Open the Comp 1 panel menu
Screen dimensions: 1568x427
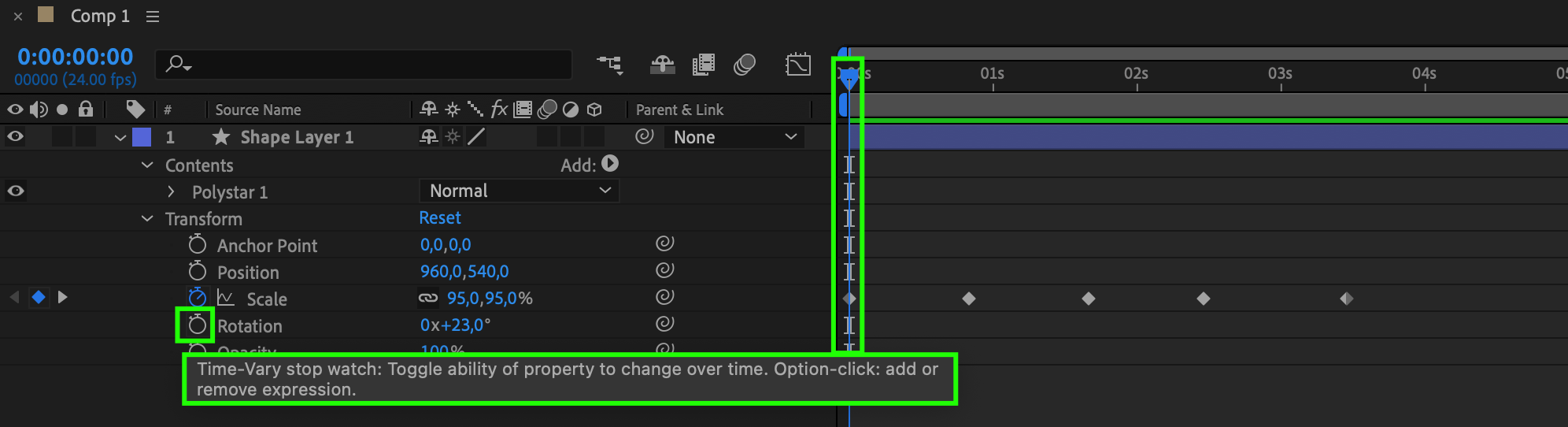[x=153, y=17]
